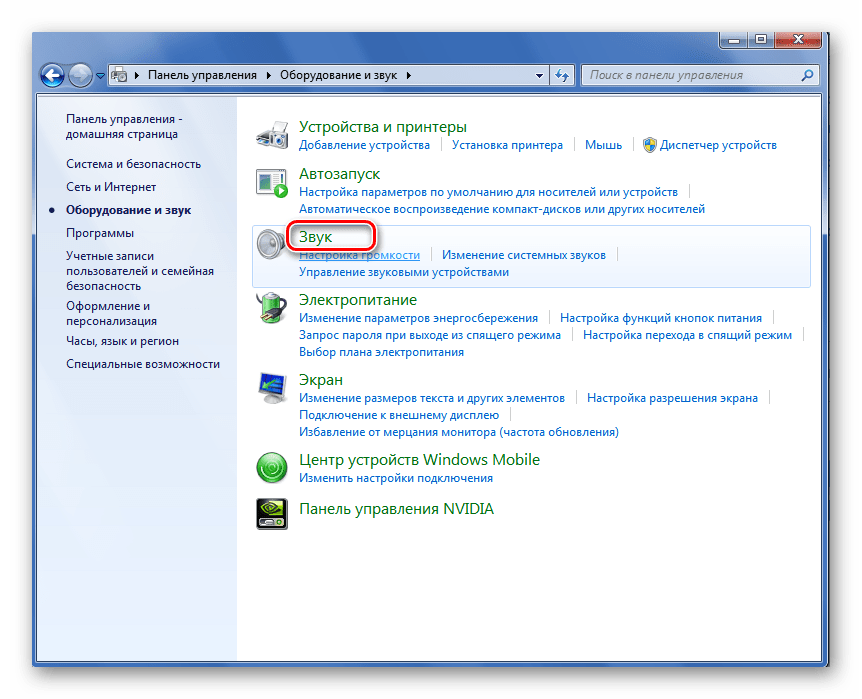Open the AutoPlay category icon
Viewport: 862px width, 699px height.
click(272, 183)
